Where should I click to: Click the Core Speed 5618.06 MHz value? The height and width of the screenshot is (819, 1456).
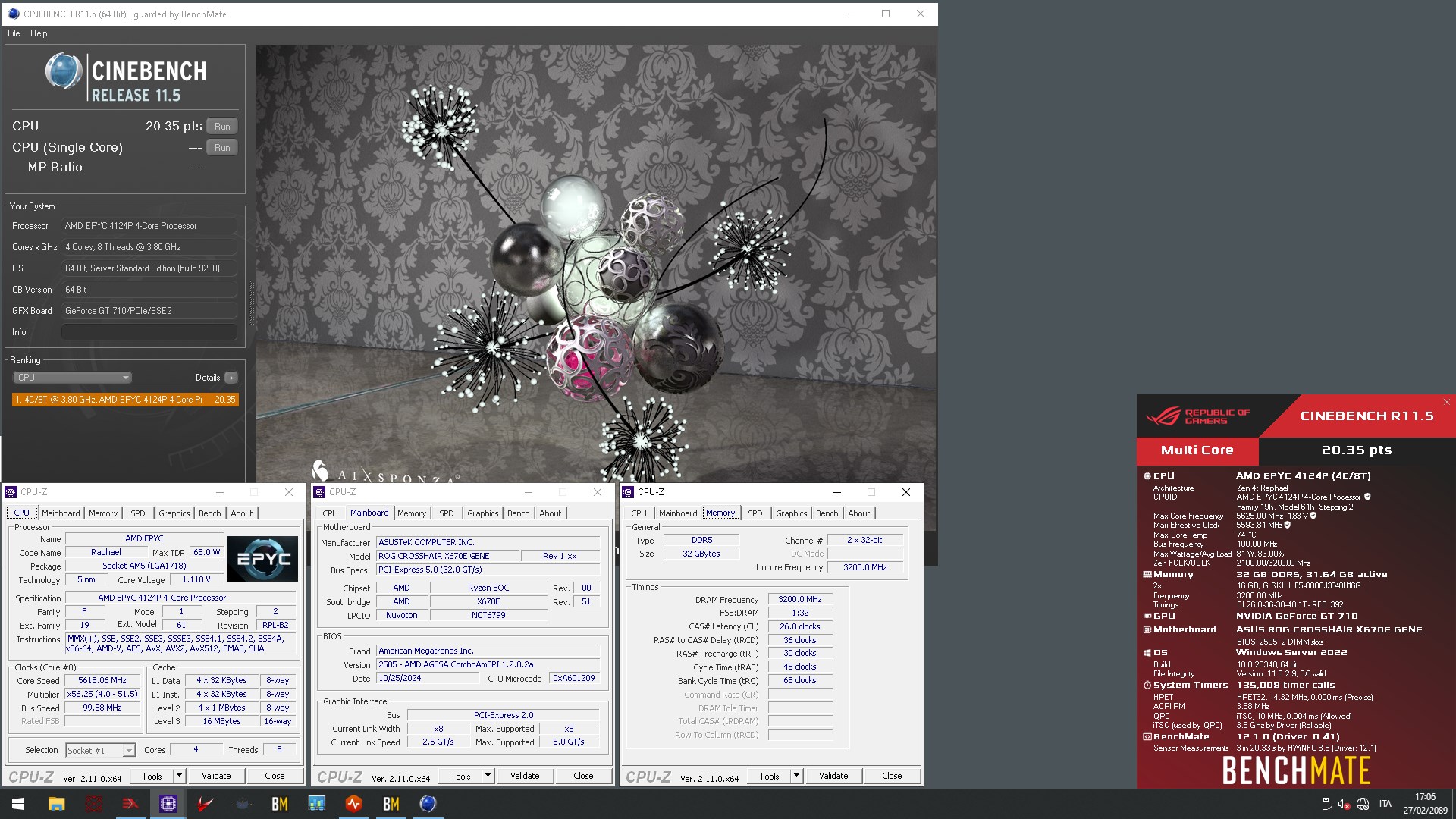coord(103,680)
